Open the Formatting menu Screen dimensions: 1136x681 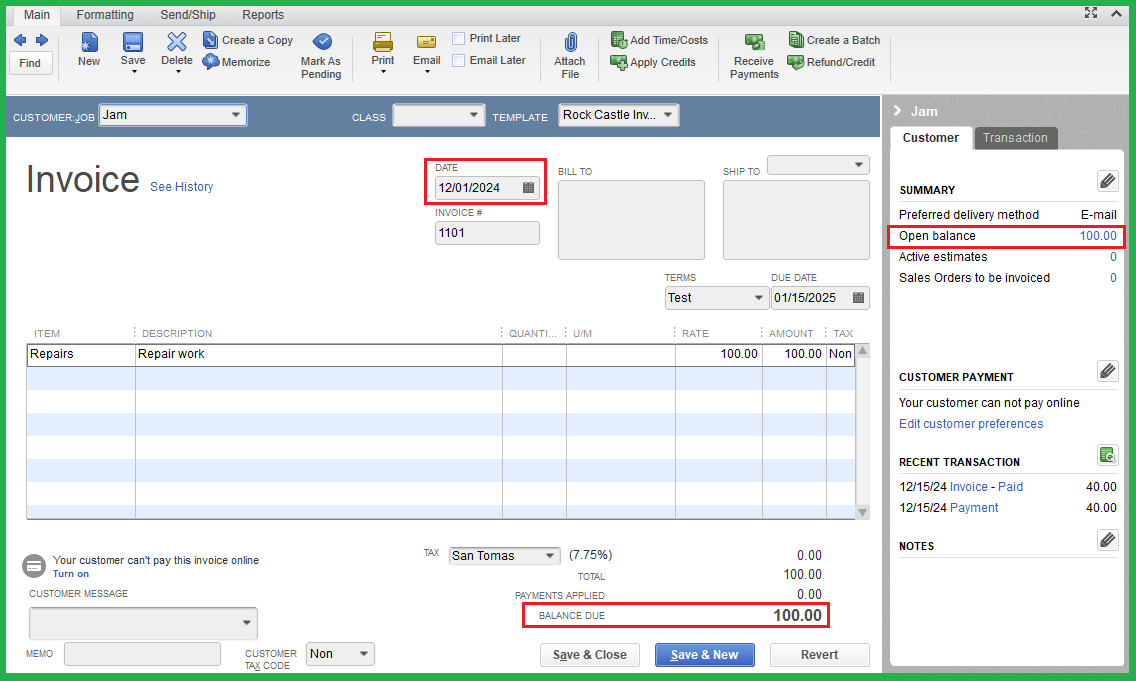pos(104,14)
